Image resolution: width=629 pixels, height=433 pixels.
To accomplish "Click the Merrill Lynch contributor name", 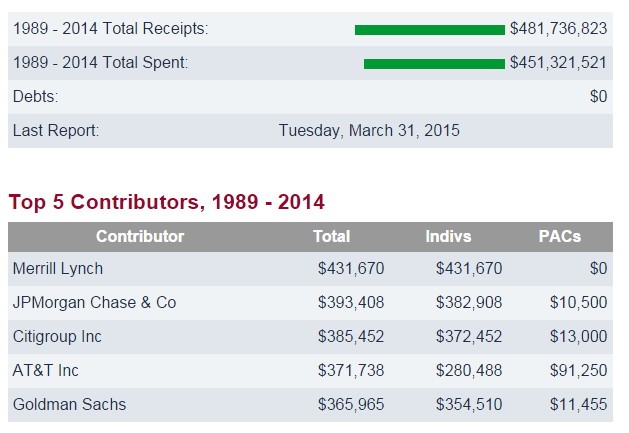I will tap(57, 269).
